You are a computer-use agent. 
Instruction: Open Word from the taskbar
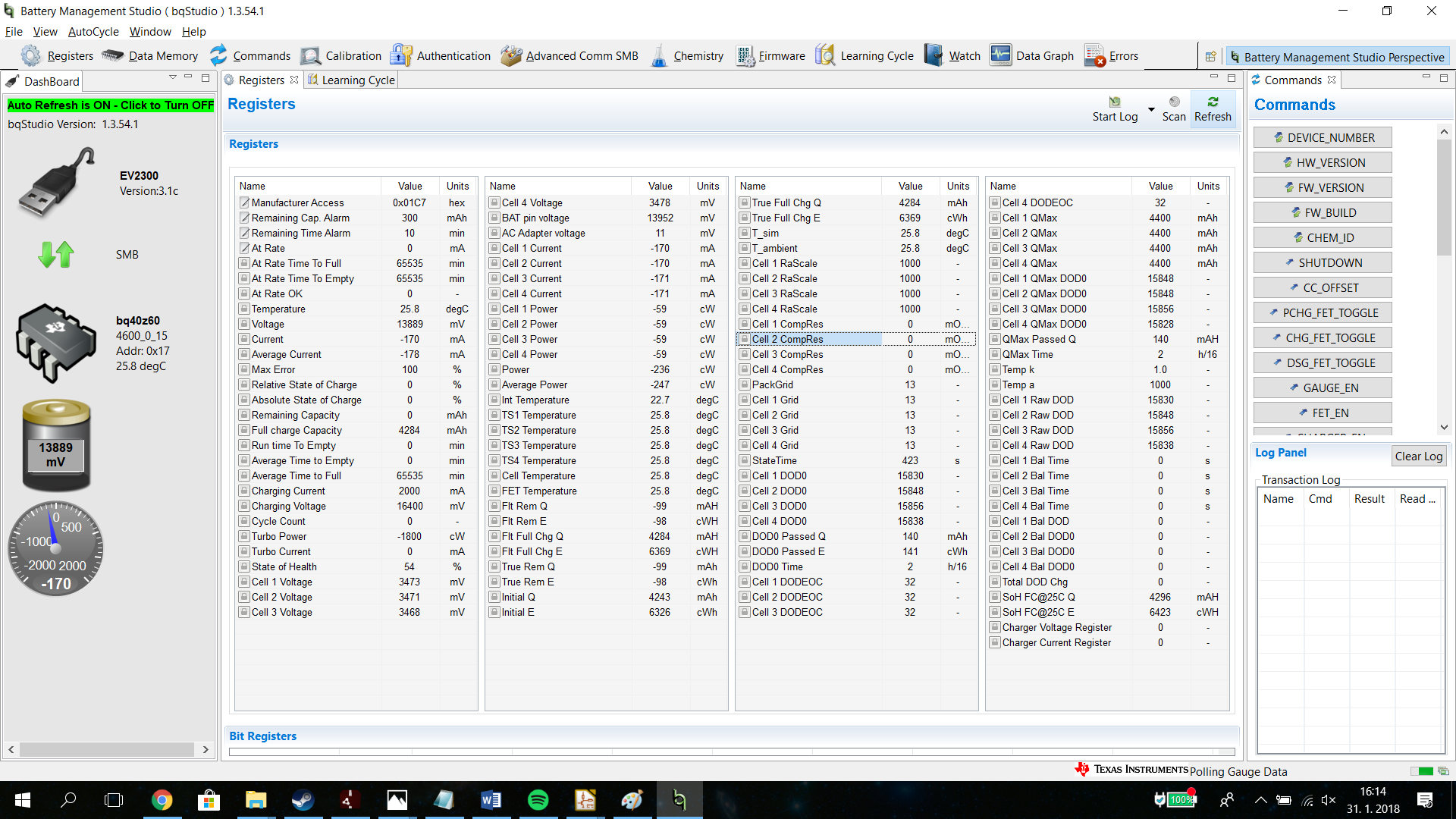491,799
